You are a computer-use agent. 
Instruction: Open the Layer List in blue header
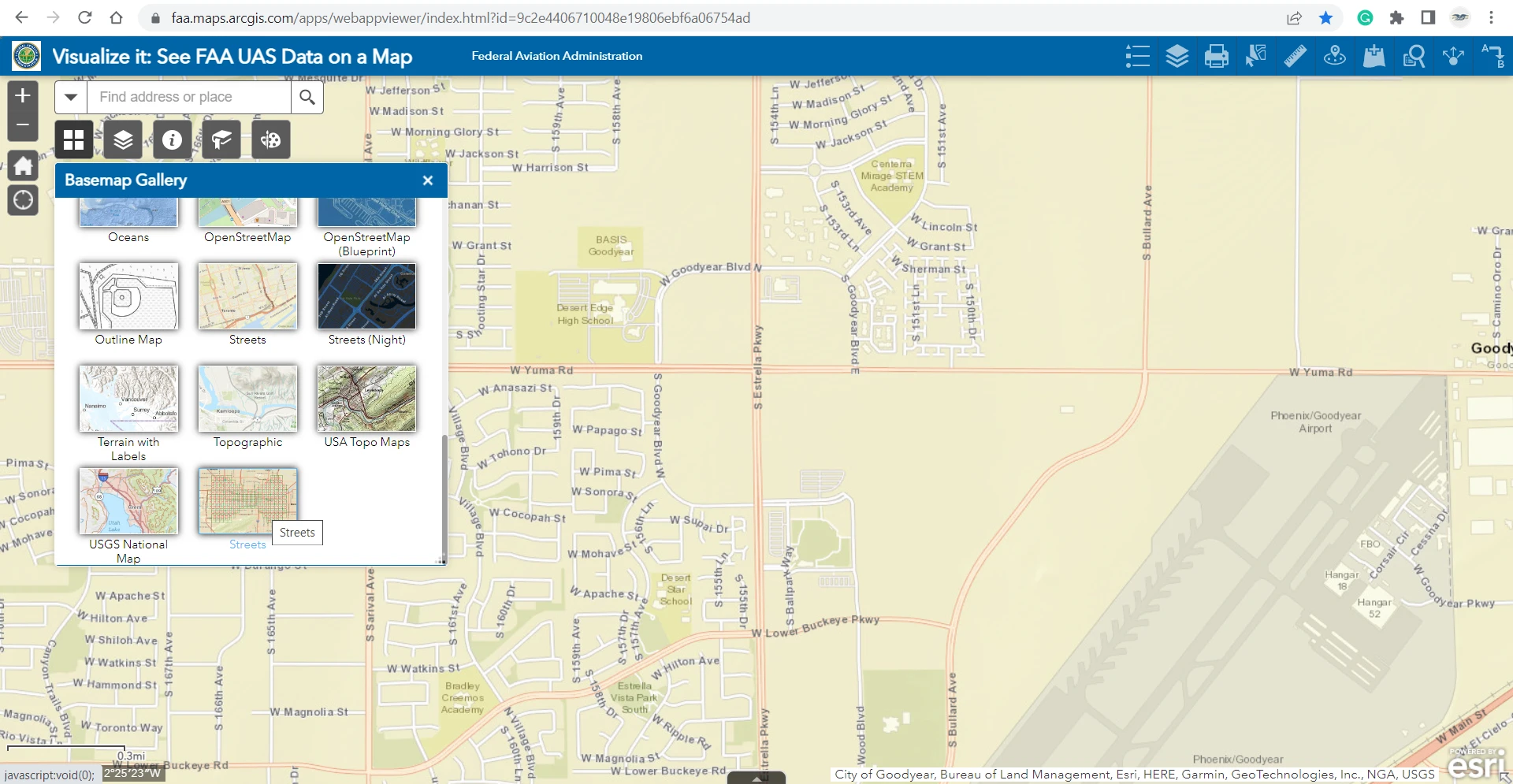[1177, 56]
